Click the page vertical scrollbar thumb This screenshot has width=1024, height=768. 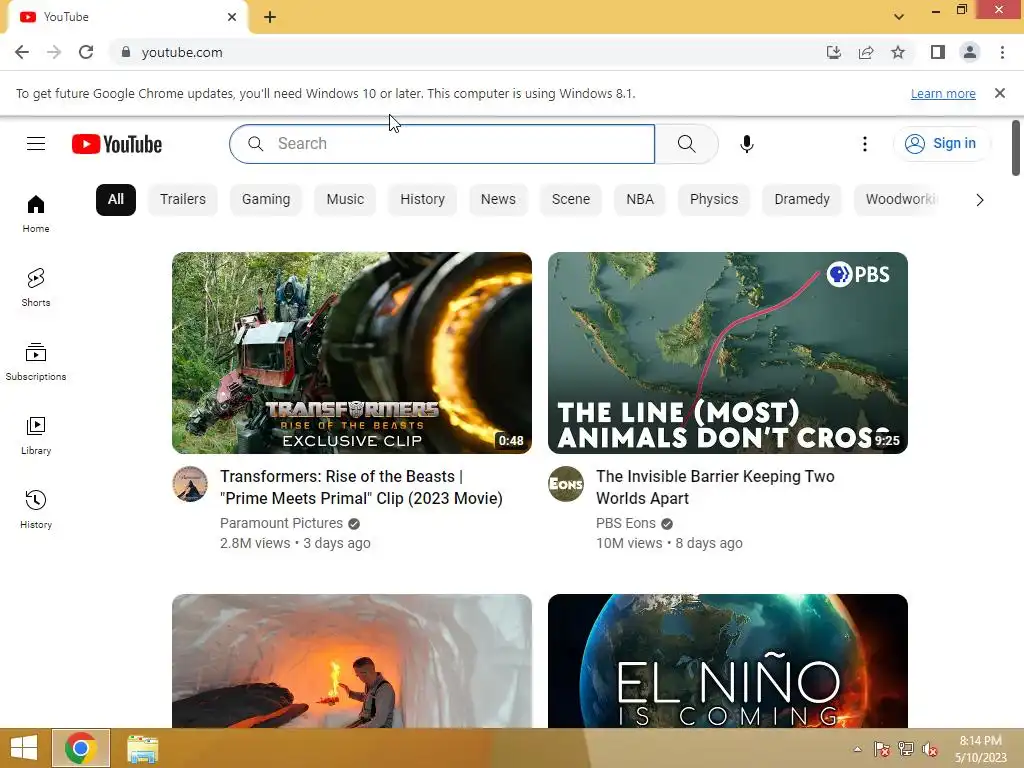pyautogui.click(x=1016, y=148)
